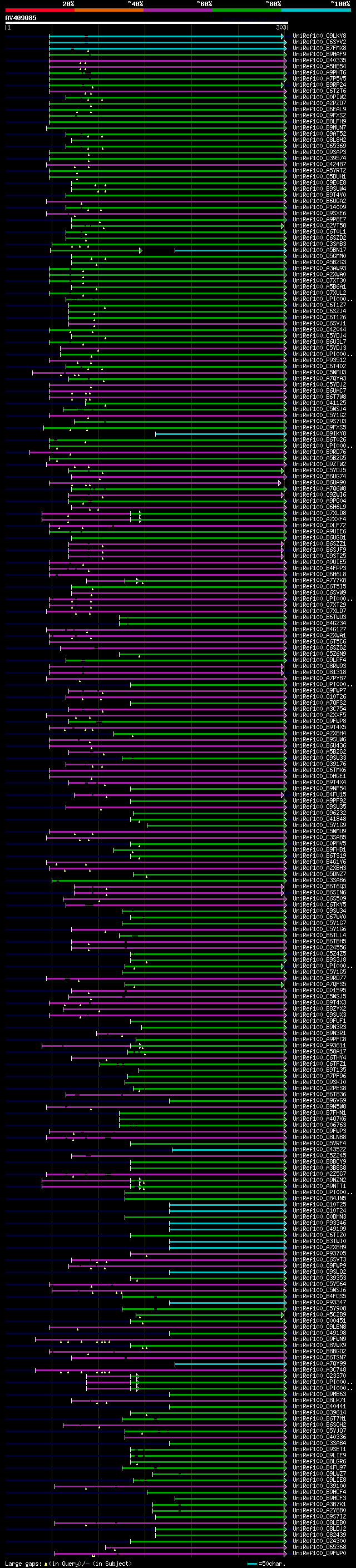Open the UniRef100_B9HAF9 hit label
356x1568 pixels.
[319, 54]
